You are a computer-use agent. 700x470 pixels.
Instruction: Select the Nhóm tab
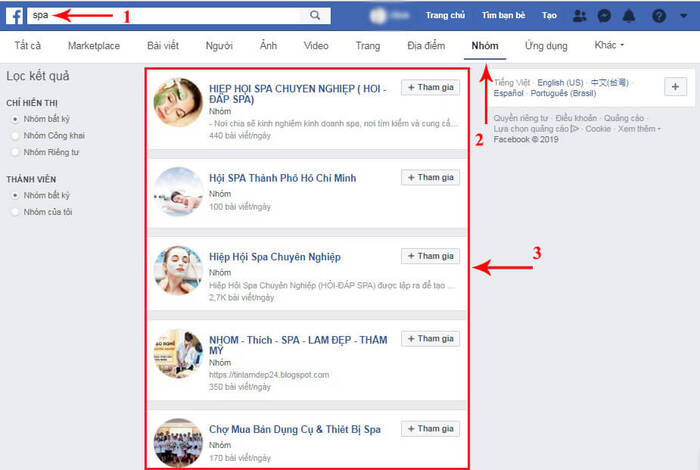485,46
